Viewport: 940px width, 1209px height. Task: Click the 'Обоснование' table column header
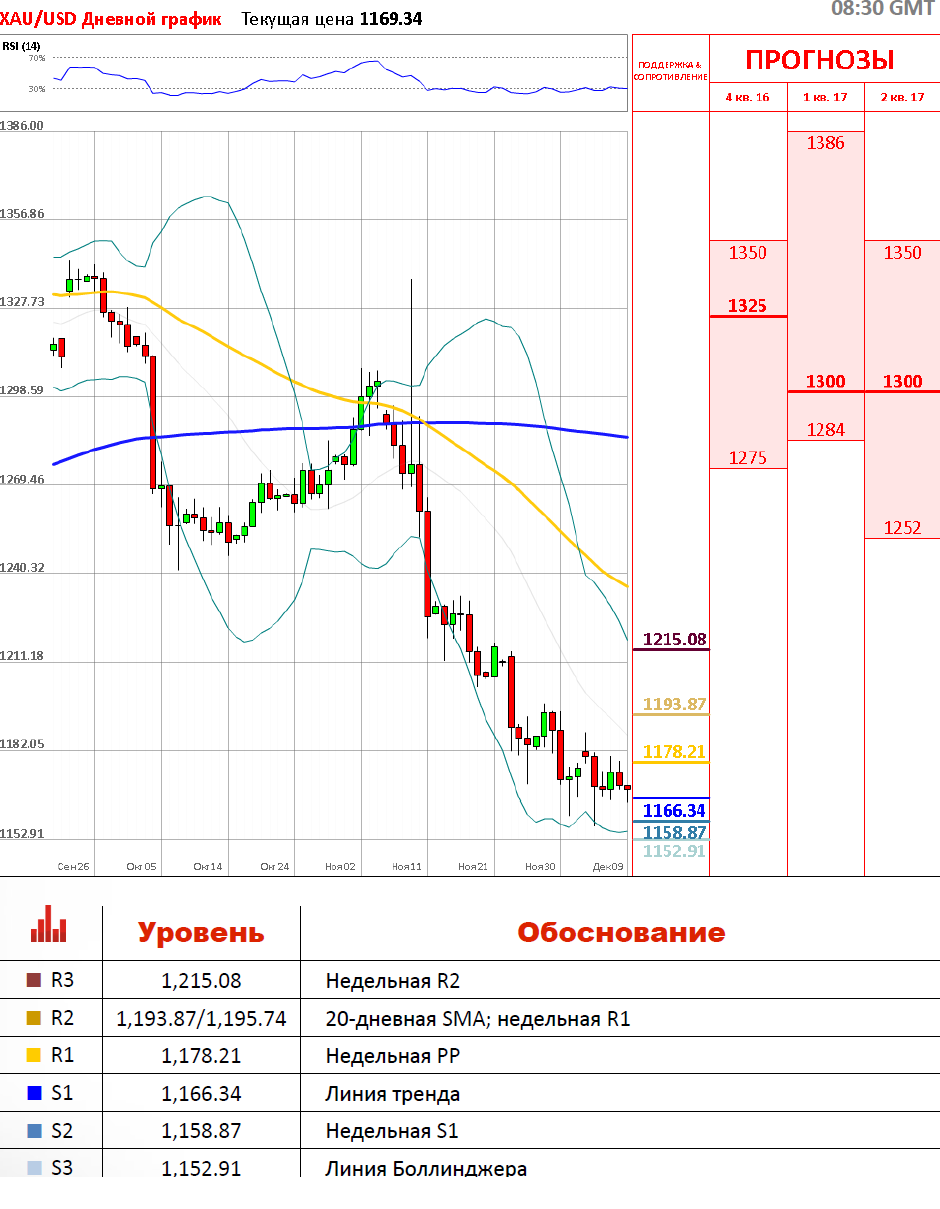620,933
